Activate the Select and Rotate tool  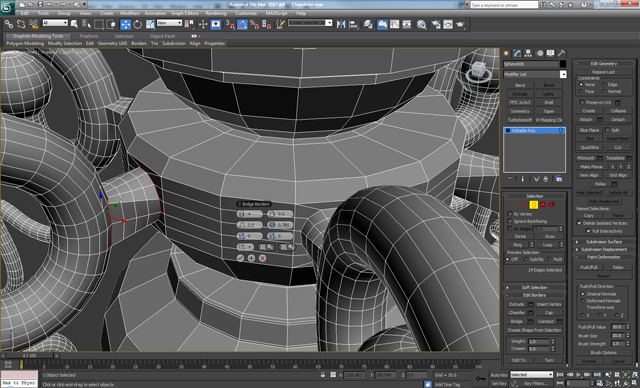138,24
